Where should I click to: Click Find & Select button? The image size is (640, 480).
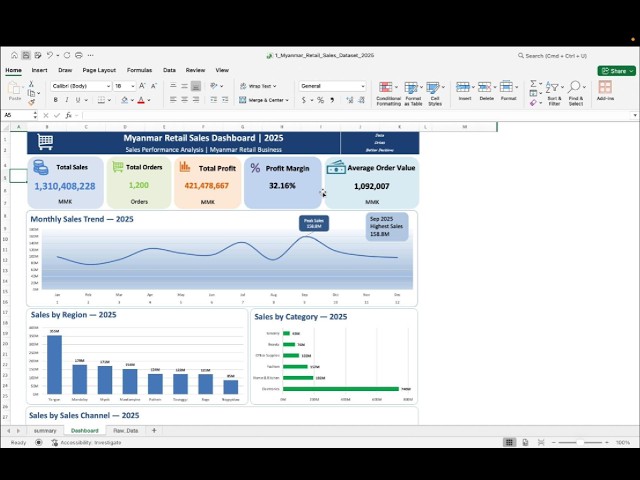pos(576,93)
